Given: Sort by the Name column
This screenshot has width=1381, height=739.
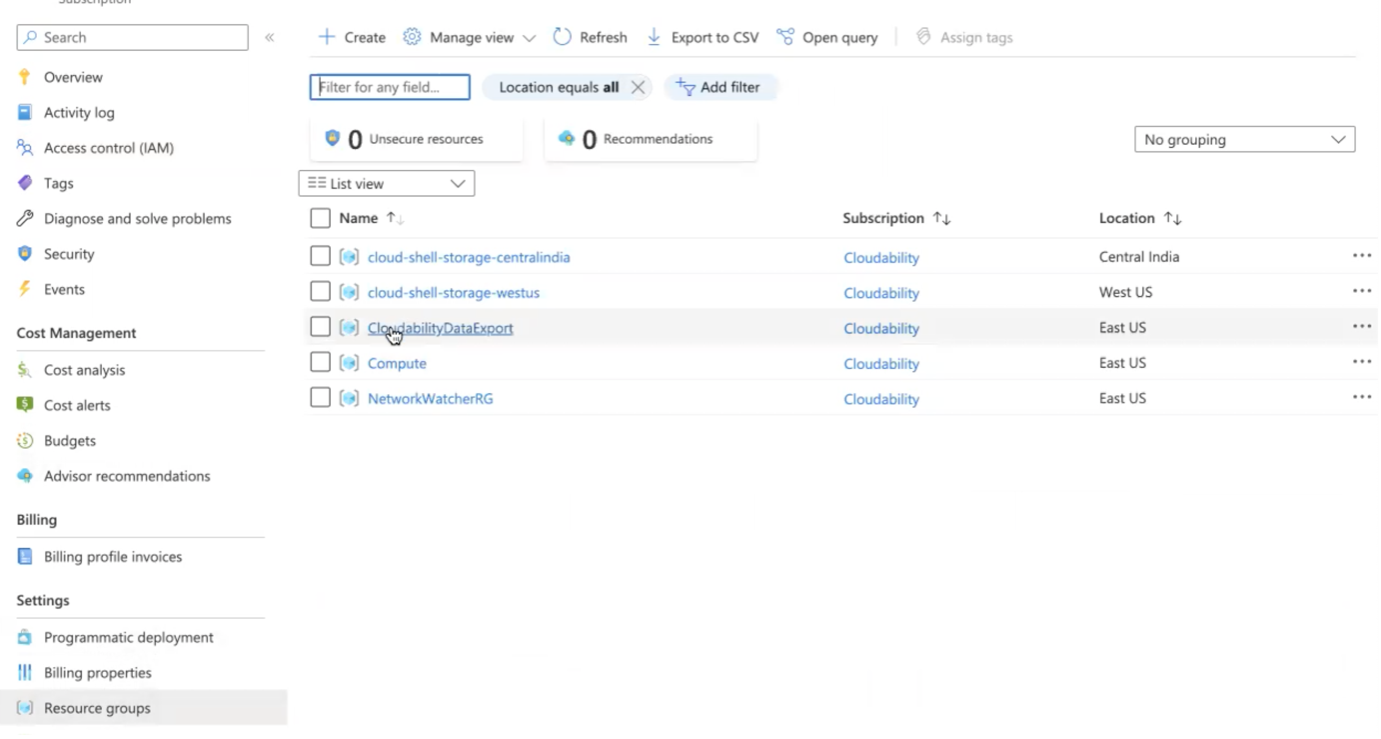Looking at the screenshot, I should click(x=370, y=218).
